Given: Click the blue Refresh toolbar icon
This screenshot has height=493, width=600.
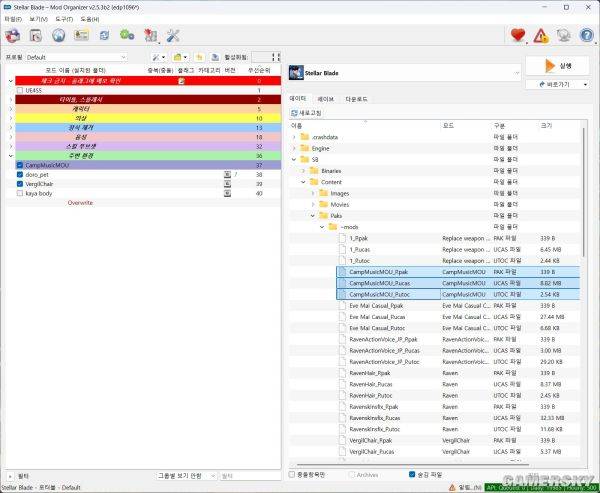Looking at the screenshot, I should point(104,36).
